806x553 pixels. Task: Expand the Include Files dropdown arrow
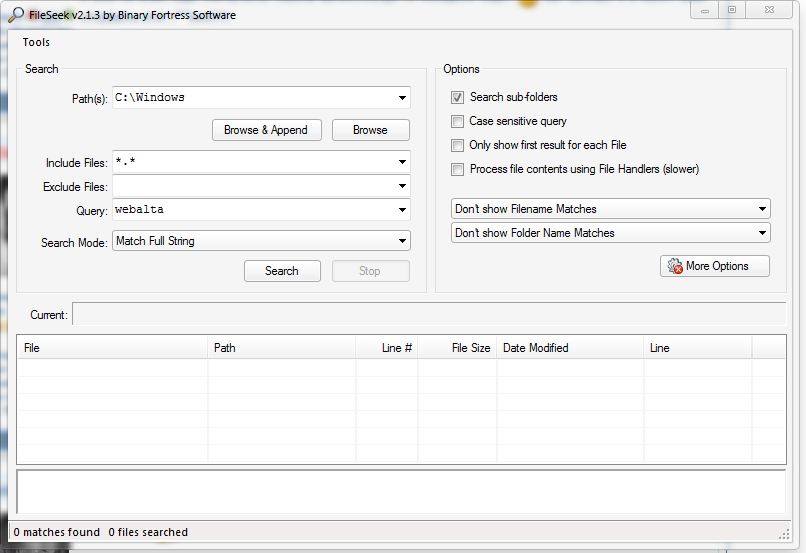coord(402,162)
